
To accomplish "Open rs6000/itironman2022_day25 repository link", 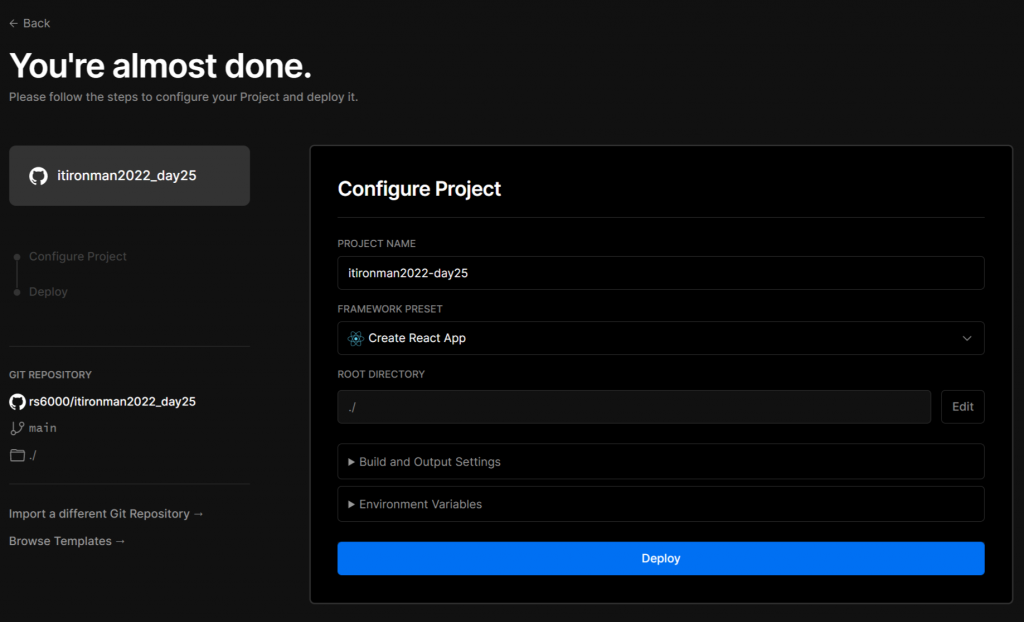I will (x=112, y=402).
